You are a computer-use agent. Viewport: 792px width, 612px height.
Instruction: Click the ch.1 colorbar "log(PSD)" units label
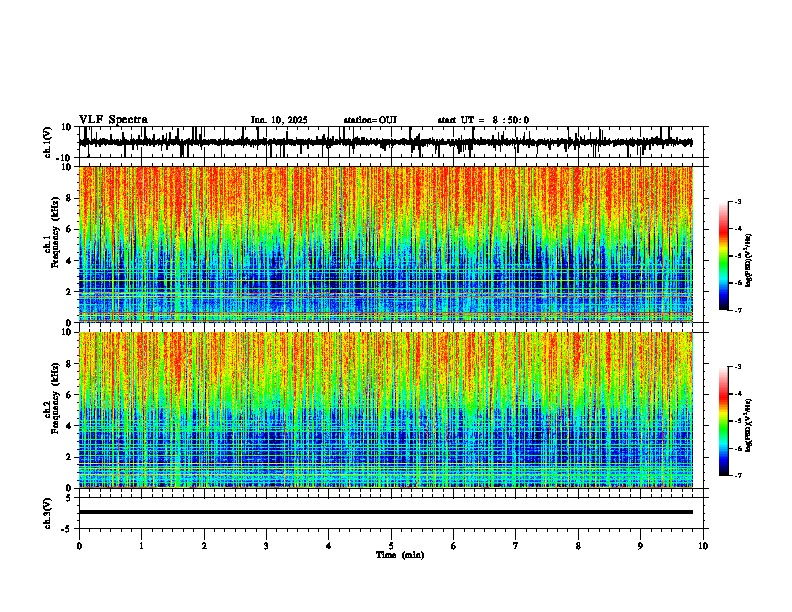(x=748, y=261)
